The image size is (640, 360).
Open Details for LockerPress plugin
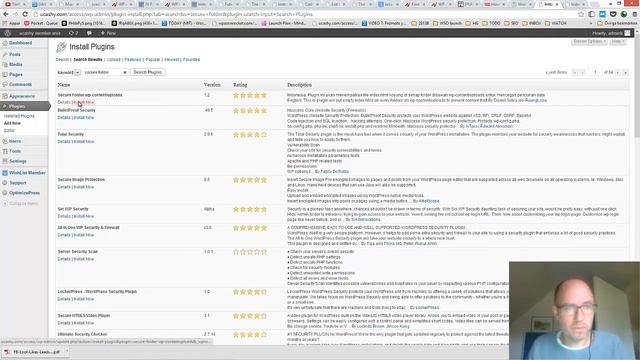64,299
